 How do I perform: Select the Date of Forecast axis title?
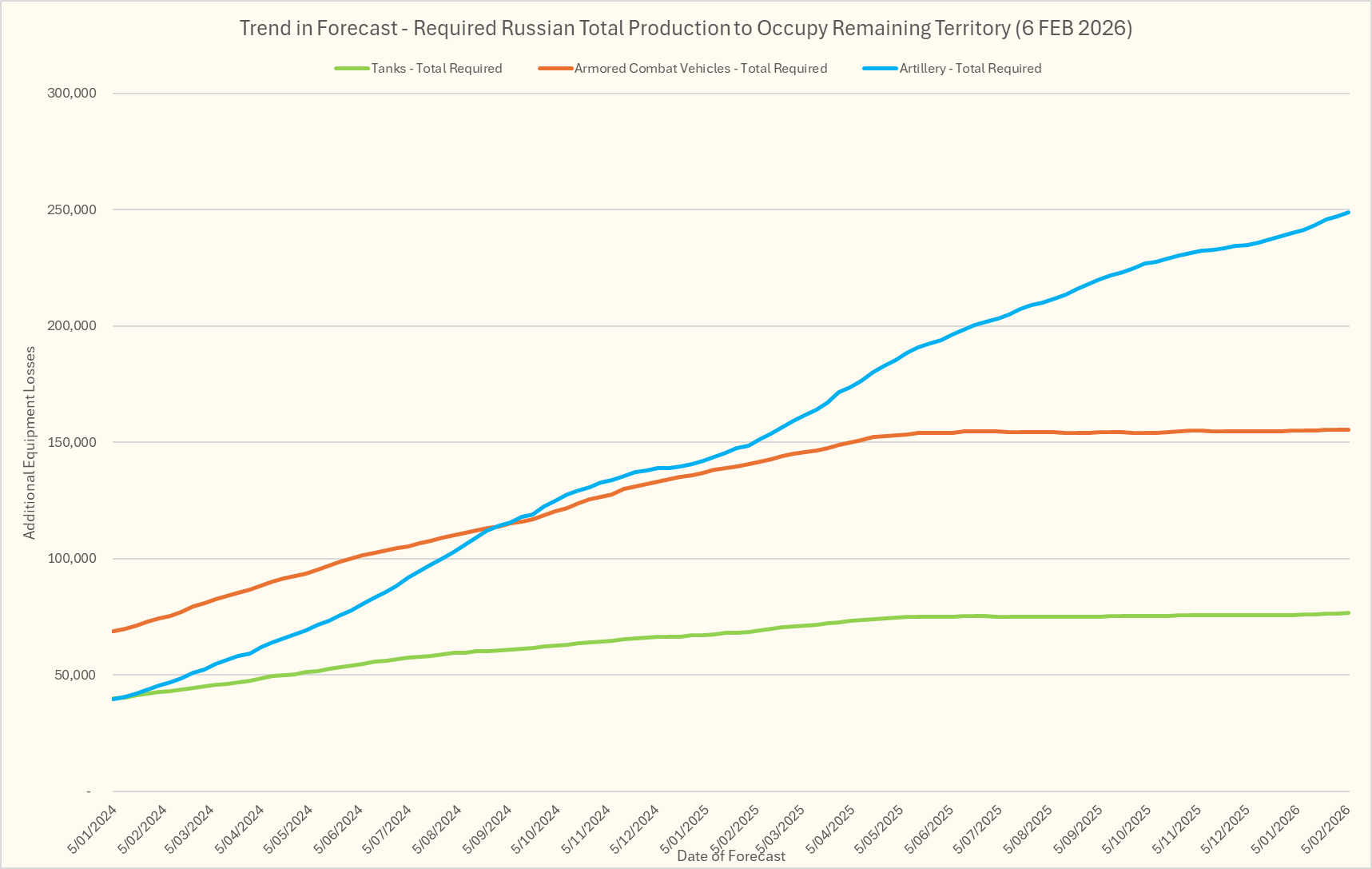pyautogui.click(x=730, y=856)
